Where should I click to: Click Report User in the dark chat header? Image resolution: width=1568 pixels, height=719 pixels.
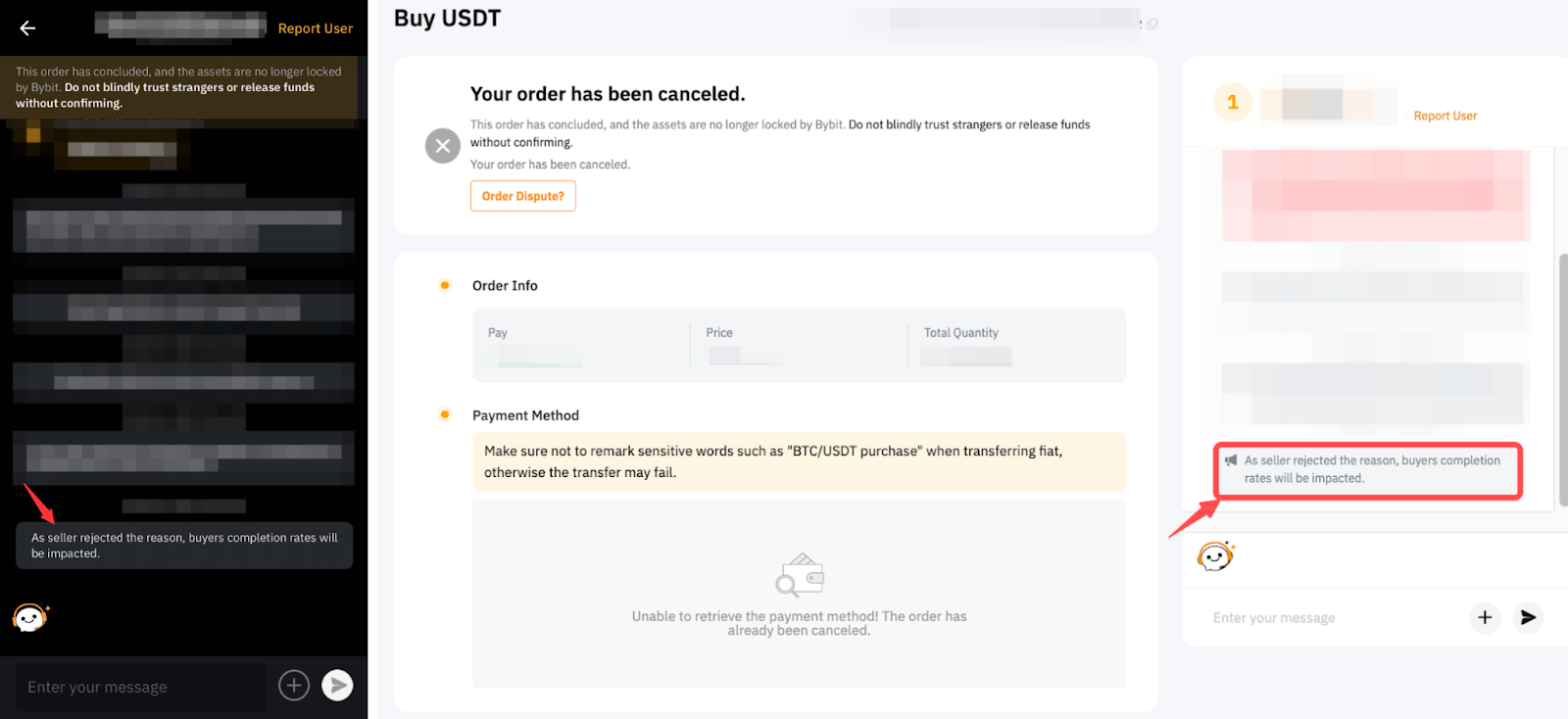tap(315, 28)
